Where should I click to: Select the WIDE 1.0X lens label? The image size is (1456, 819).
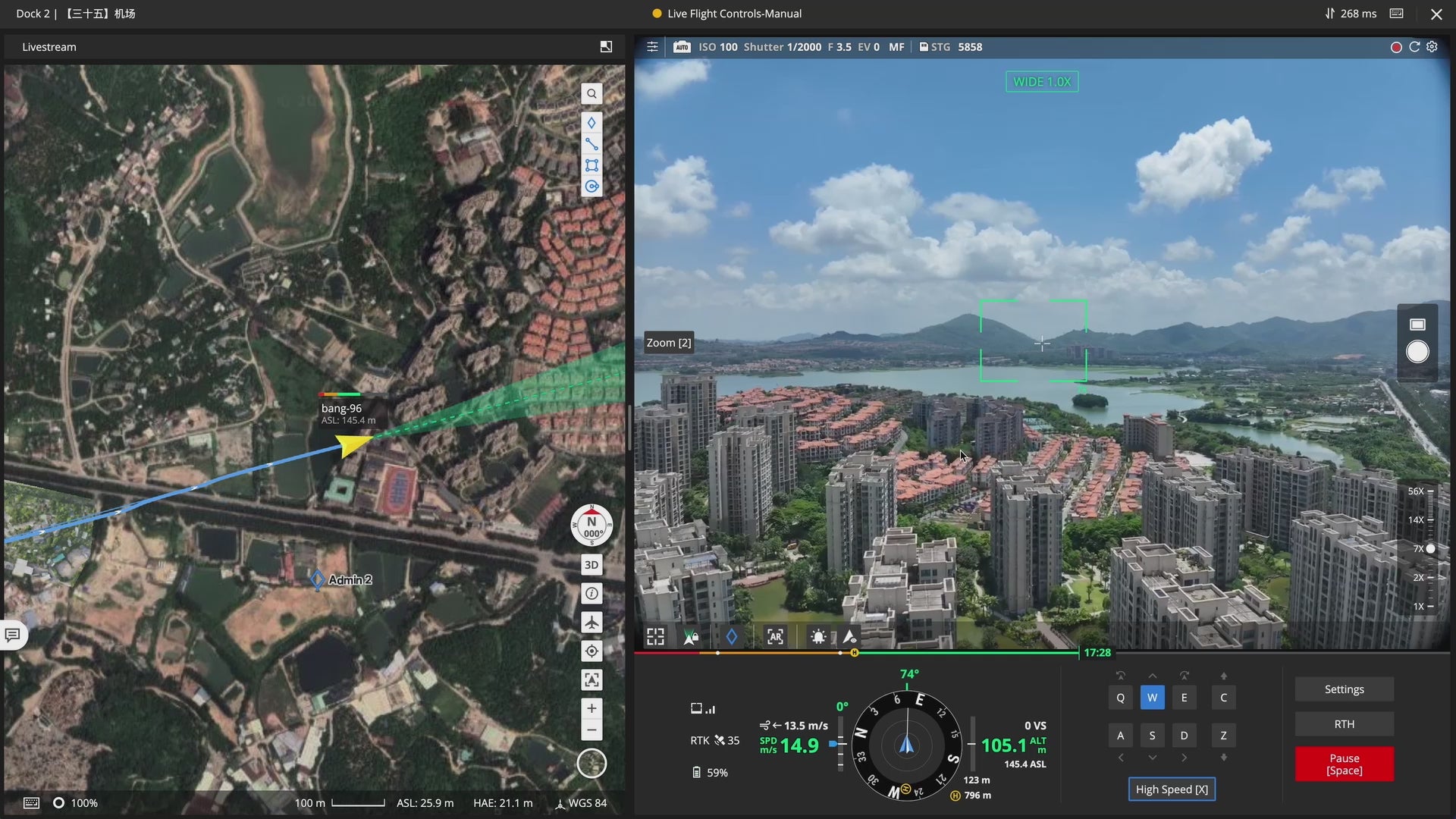tap(1042, 82)
